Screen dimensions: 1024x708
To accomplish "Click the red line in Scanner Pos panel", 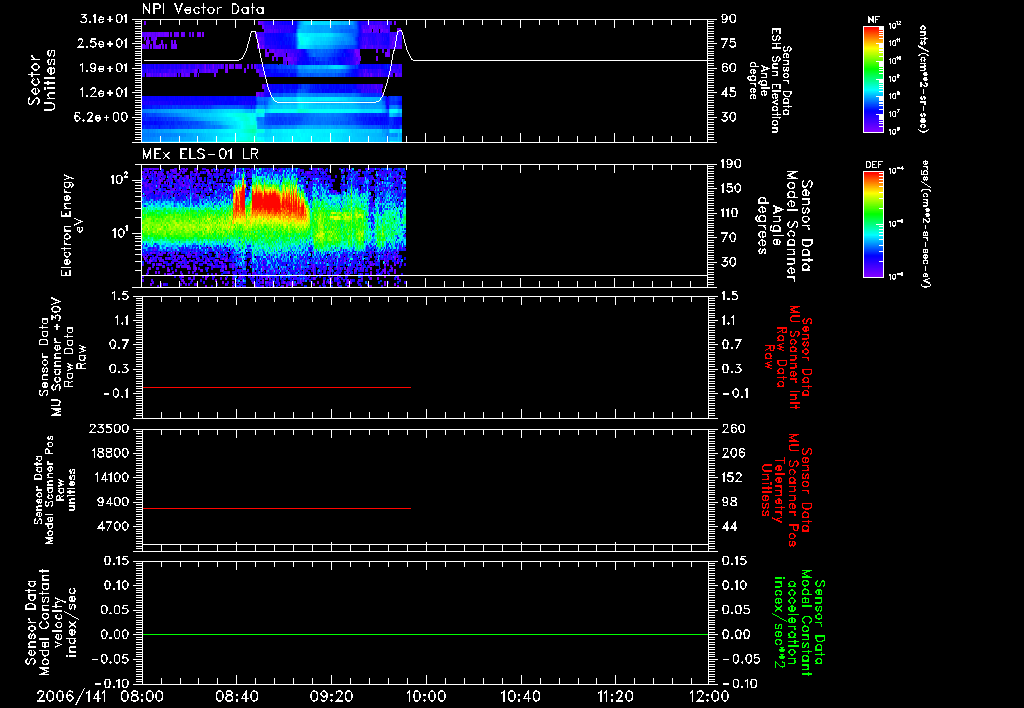I will [x=276, y=508].
